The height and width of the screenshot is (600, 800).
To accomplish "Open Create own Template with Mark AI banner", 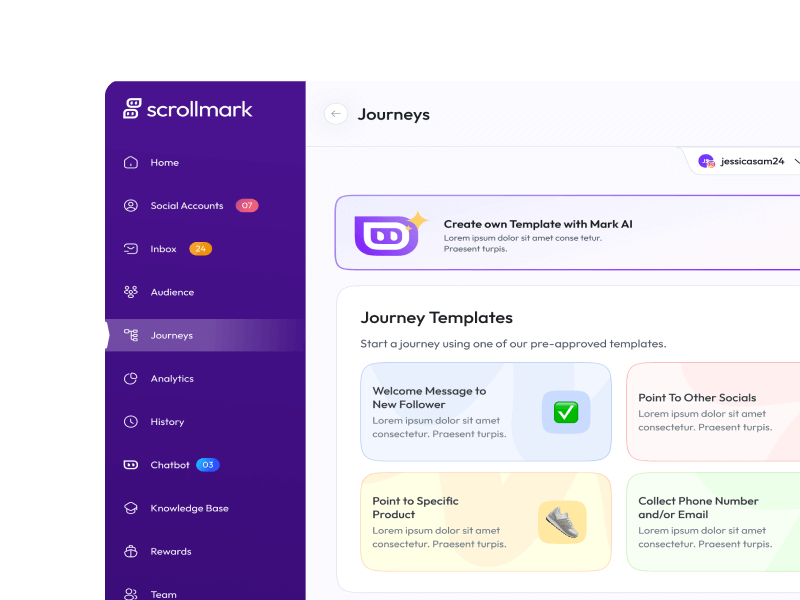I will click(567, 233).
